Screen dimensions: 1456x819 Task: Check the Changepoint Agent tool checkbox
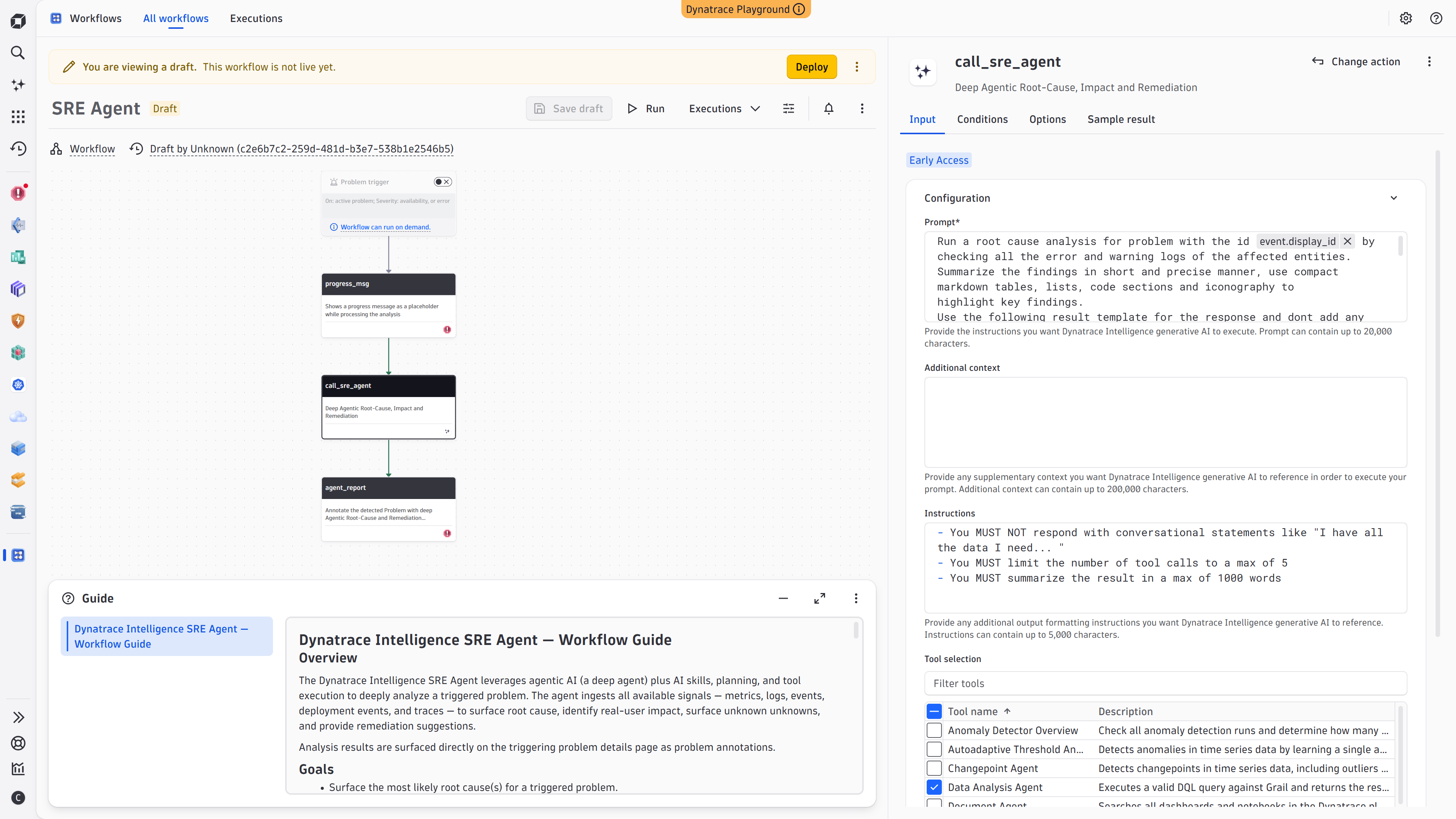point(934,768)
